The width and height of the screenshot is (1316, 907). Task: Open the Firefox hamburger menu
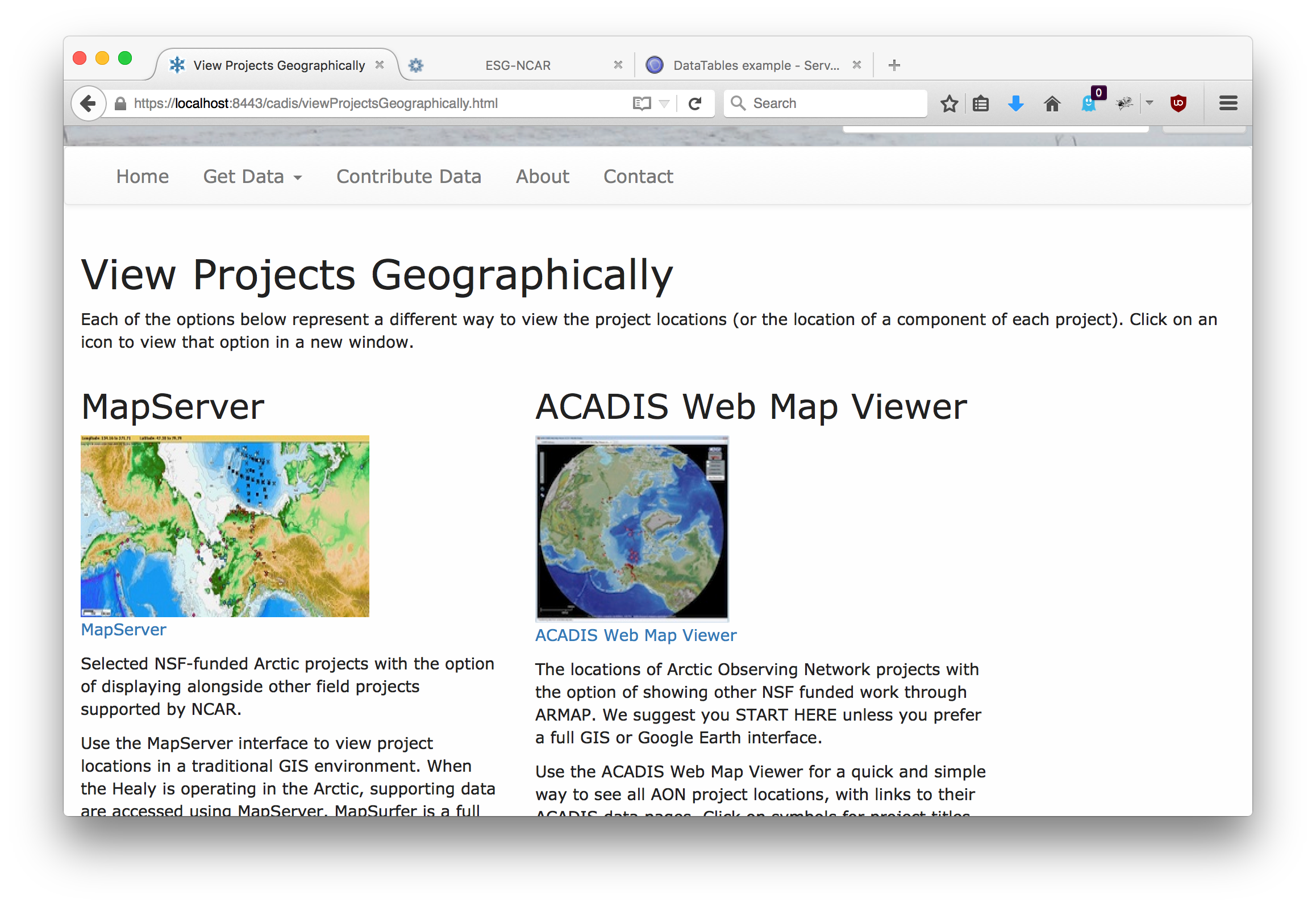pos(1228,103)
